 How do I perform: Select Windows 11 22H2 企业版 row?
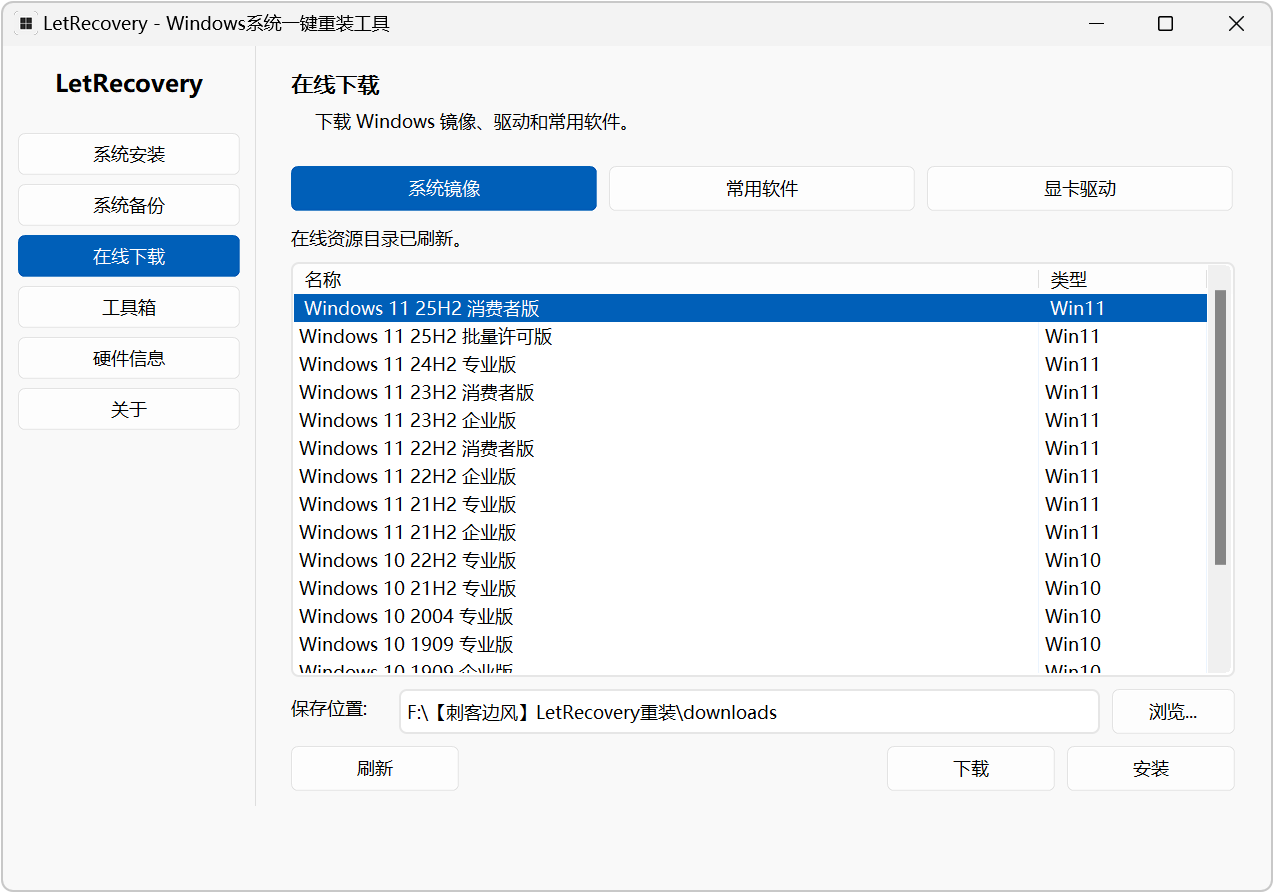coord(750,476)
